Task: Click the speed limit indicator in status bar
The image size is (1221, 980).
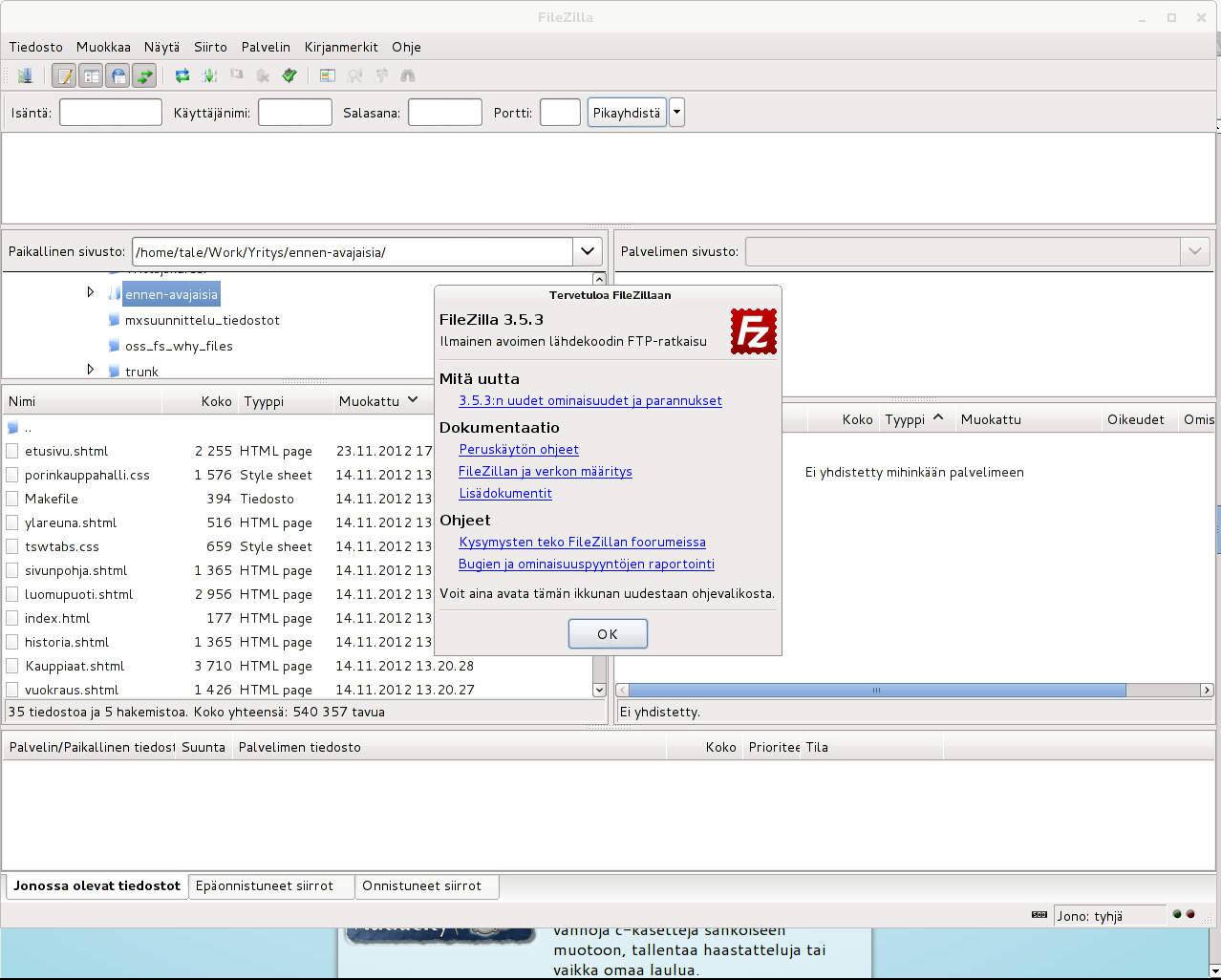Action: (1039, 915)
